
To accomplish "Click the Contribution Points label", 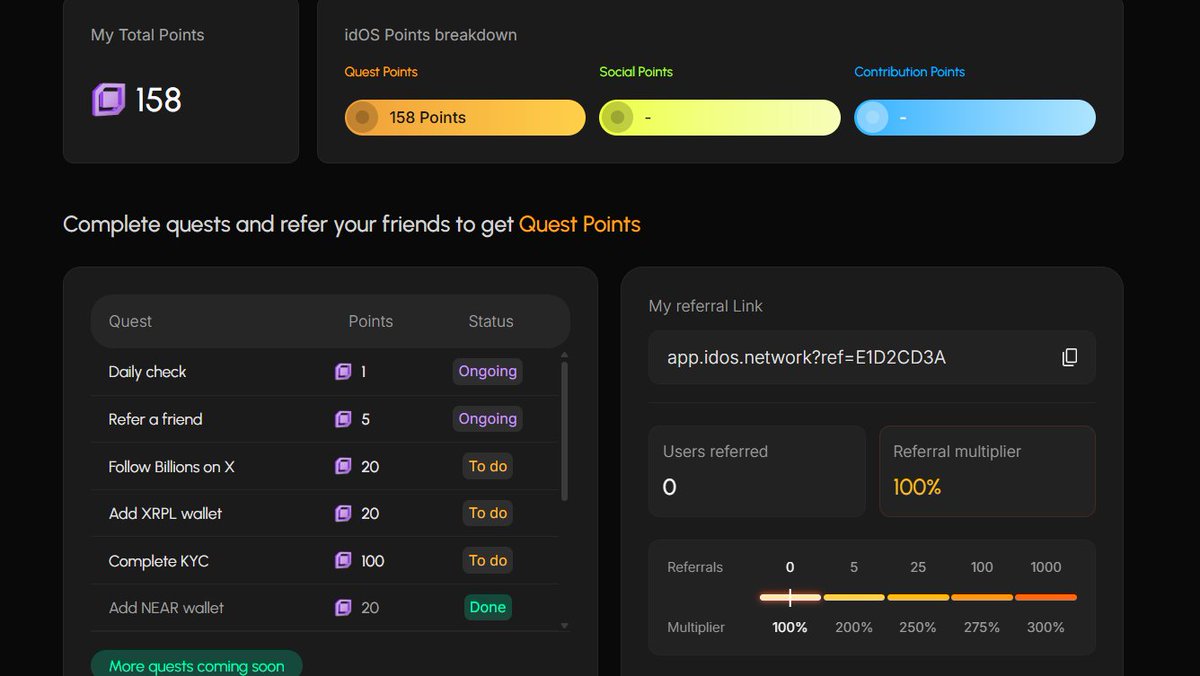I will [909, 72].
